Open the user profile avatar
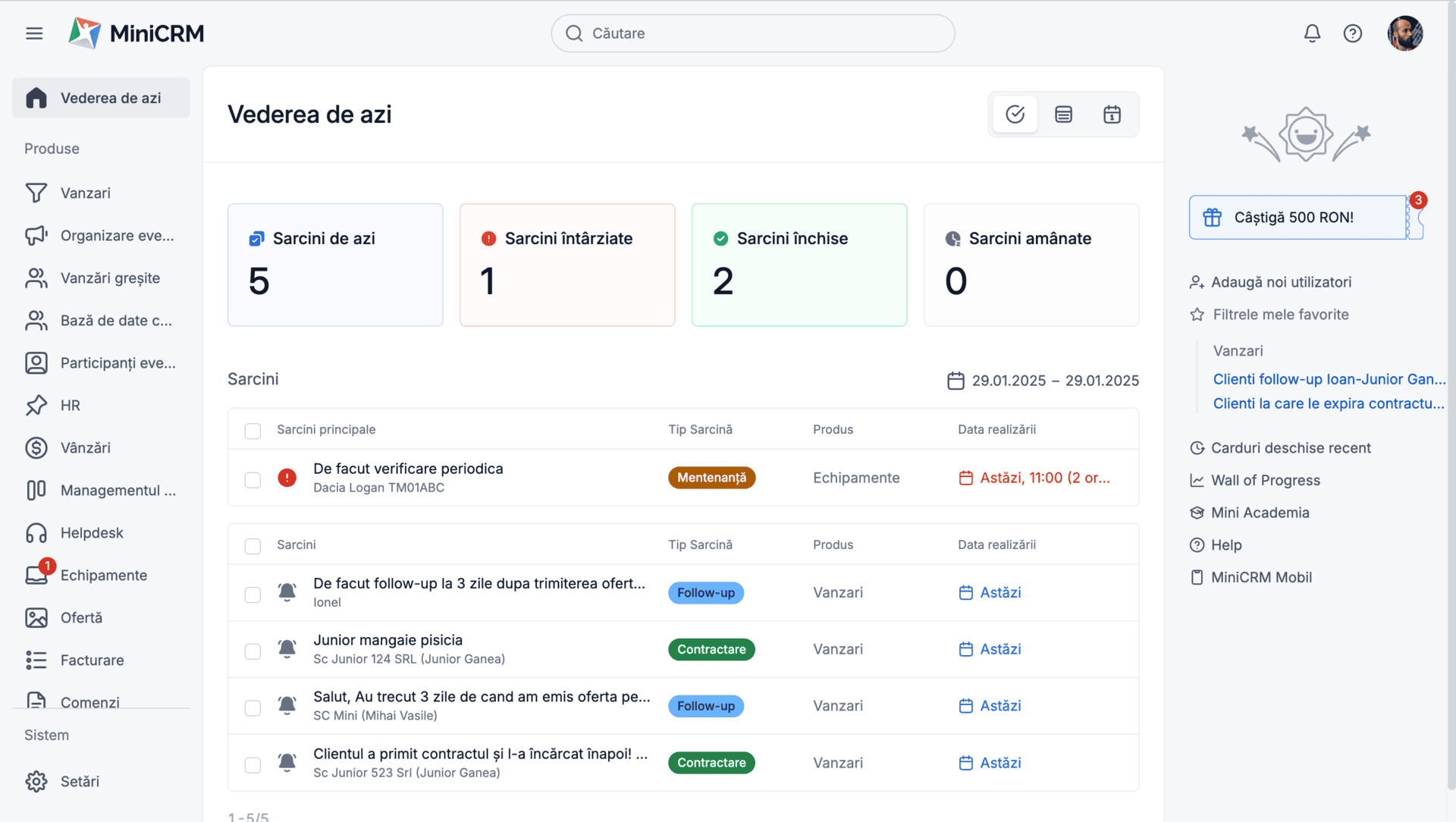Viewport: 1456px width, 822px height. 1405,33
